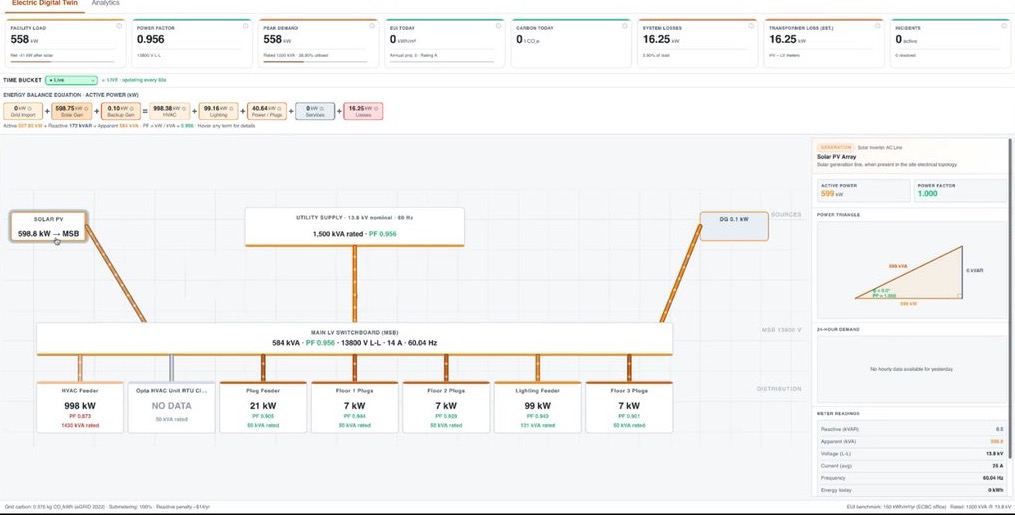Click the right details panel scrollbar

[1010, 298]
